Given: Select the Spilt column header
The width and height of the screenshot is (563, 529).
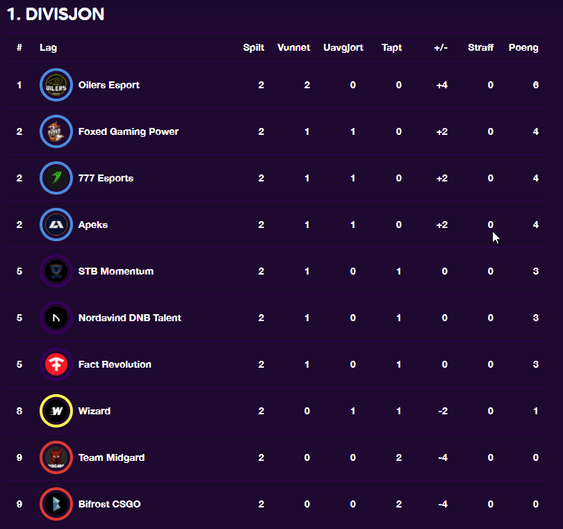Looking at the screenshot, I should (253, 48).
